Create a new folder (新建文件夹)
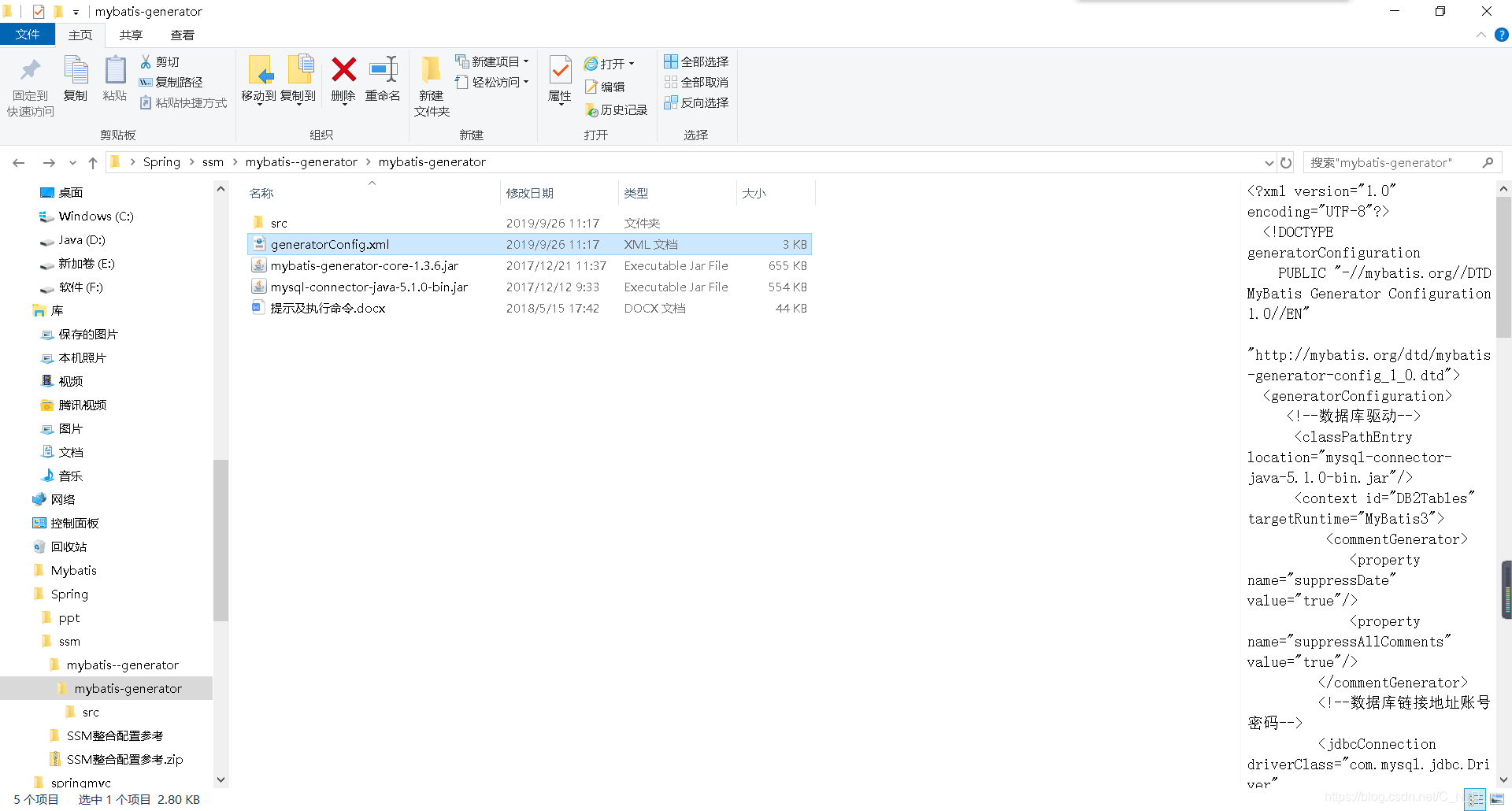Viewport: 1512px width, 811px height. (x=432, y=87)
